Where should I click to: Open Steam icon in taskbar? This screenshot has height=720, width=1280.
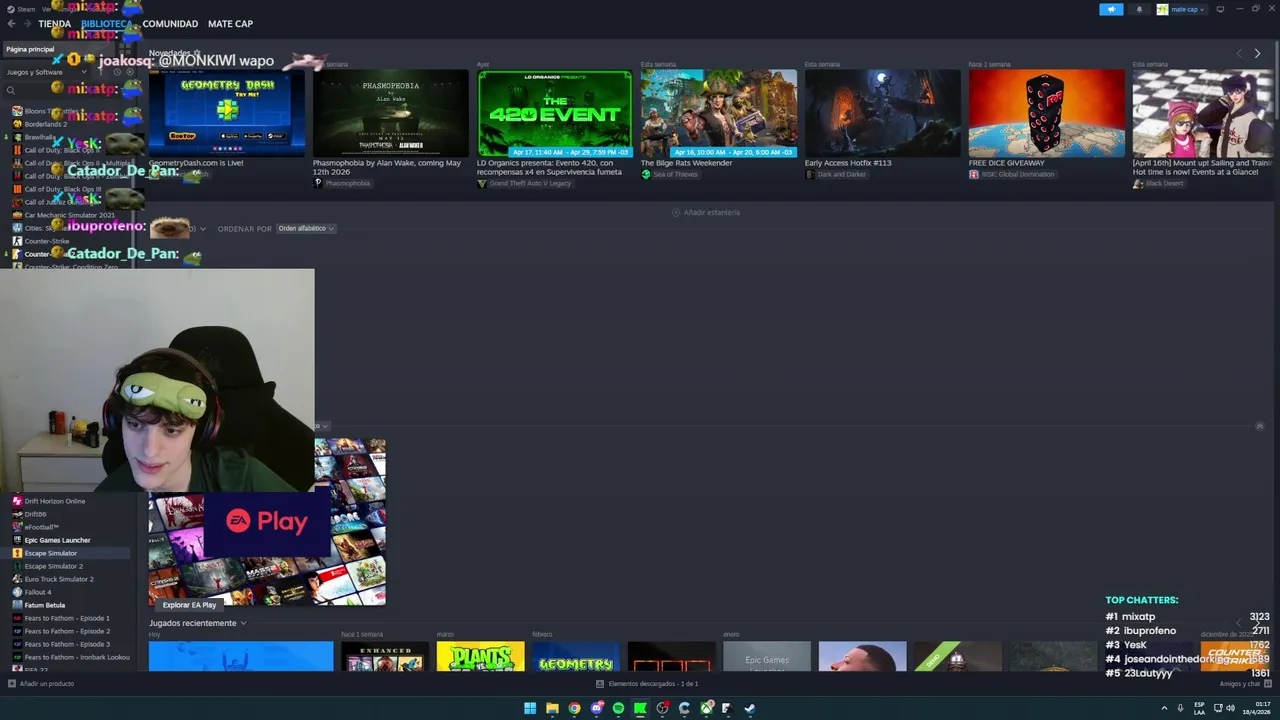[750, 708]
